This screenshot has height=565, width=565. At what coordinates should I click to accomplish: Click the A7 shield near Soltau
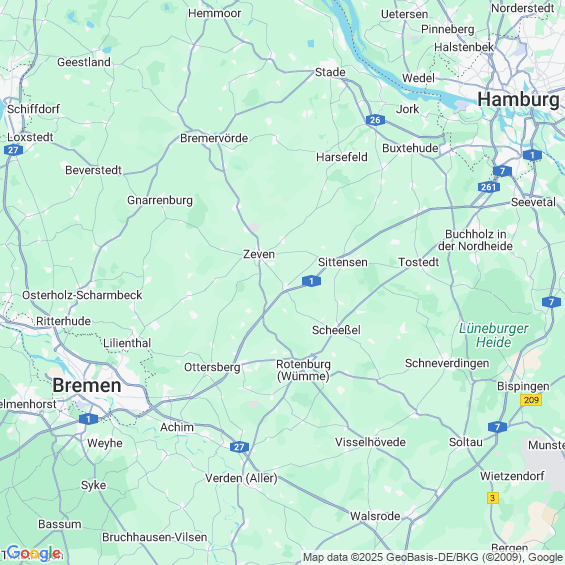(x=497, y=427)
